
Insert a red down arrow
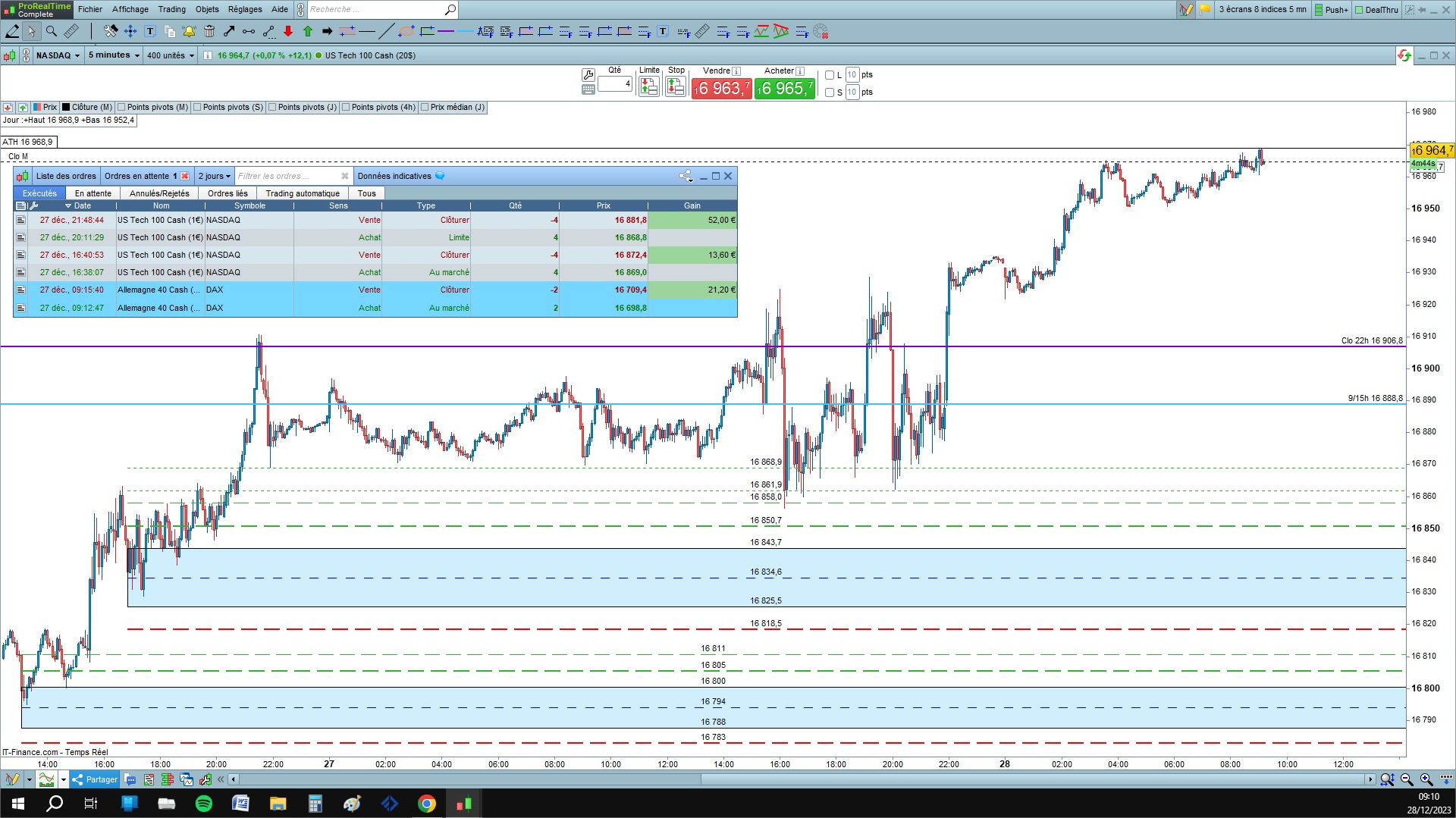(x=288, y=31)
